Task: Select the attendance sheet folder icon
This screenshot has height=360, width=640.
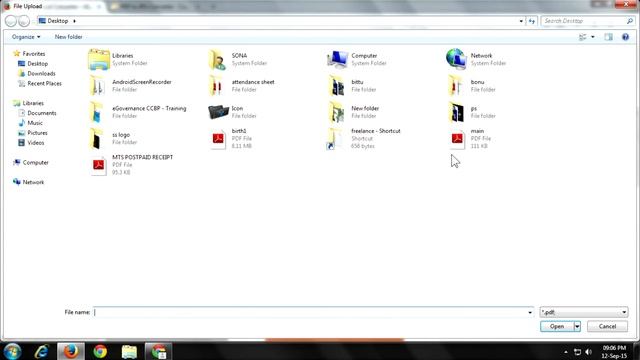Action: click(217, 86)
